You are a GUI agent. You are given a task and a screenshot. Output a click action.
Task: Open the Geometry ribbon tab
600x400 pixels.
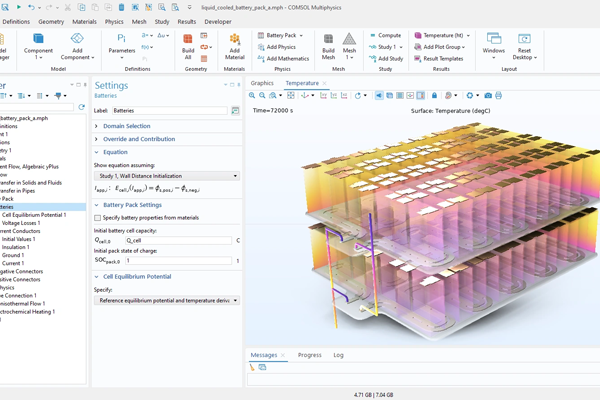coord(51,22)
